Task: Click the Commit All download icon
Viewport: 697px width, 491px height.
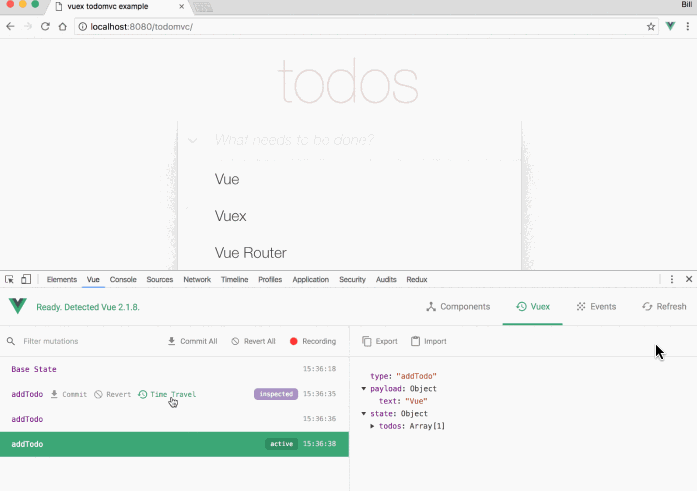Action: tap(172, 341)
